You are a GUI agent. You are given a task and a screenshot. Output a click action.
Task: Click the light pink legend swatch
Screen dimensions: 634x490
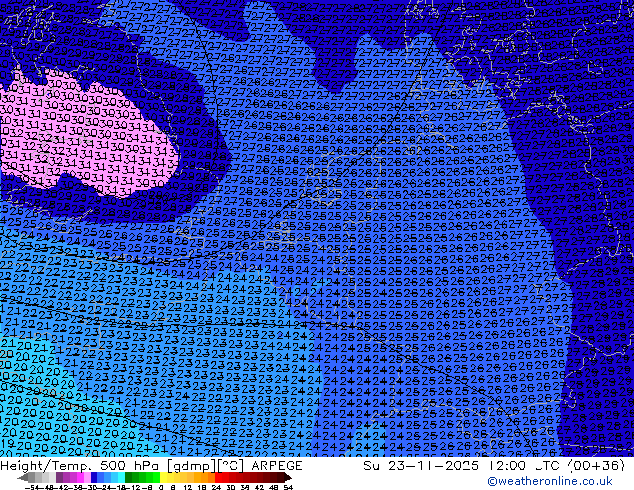[87, 477]
